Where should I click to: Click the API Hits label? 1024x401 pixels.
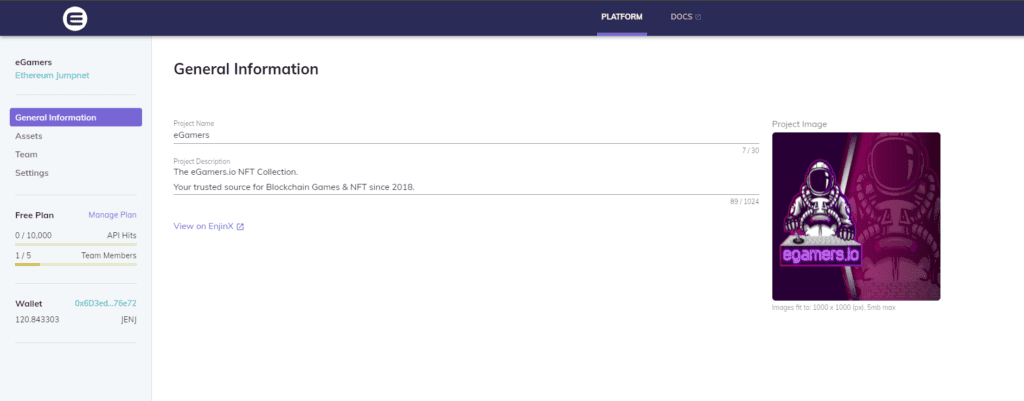point(122,235)
